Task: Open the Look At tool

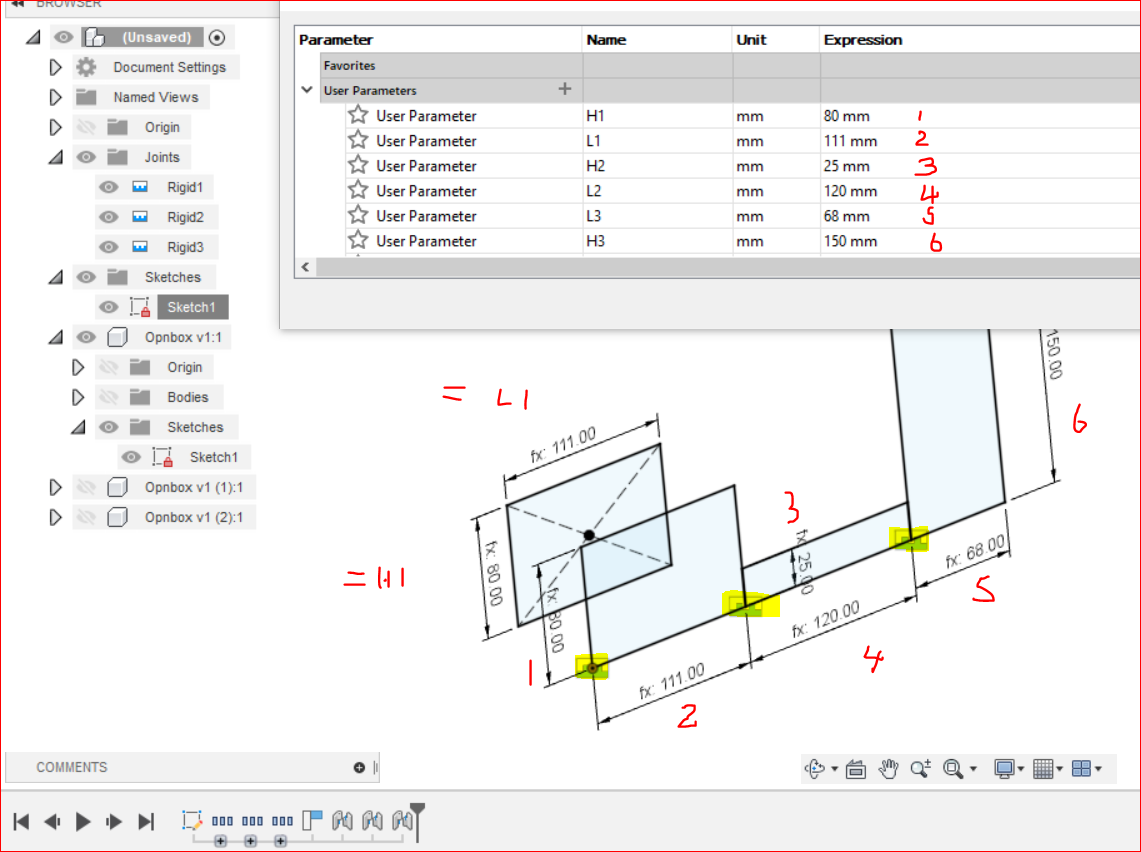Action: pos(855,768)
